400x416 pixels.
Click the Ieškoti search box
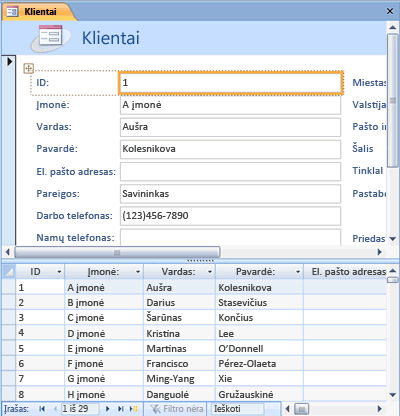[237, 409]
